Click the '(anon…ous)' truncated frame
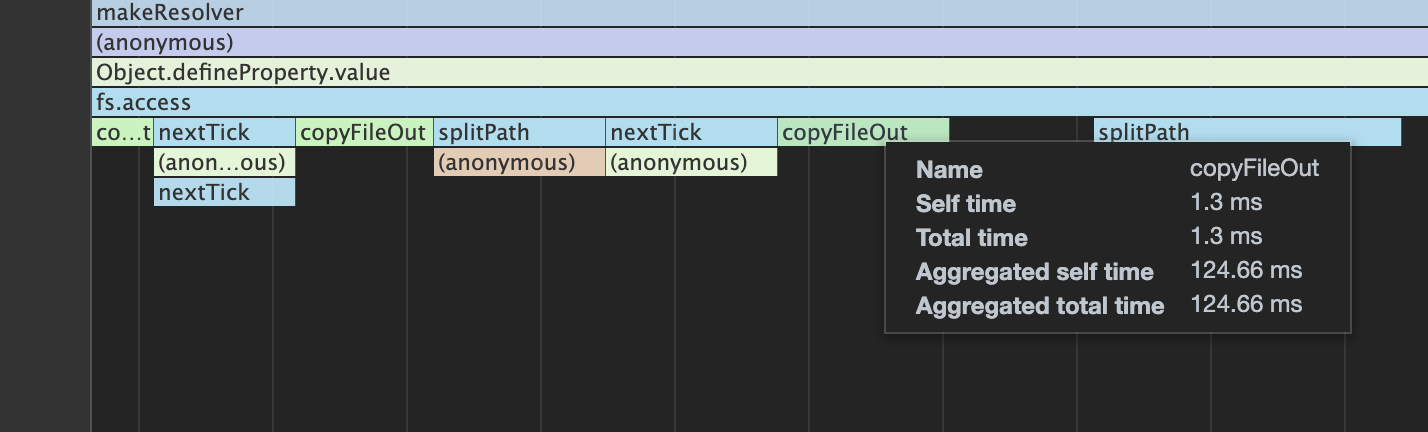This screenshot has width=1428, height=432. tap(225, 162)
